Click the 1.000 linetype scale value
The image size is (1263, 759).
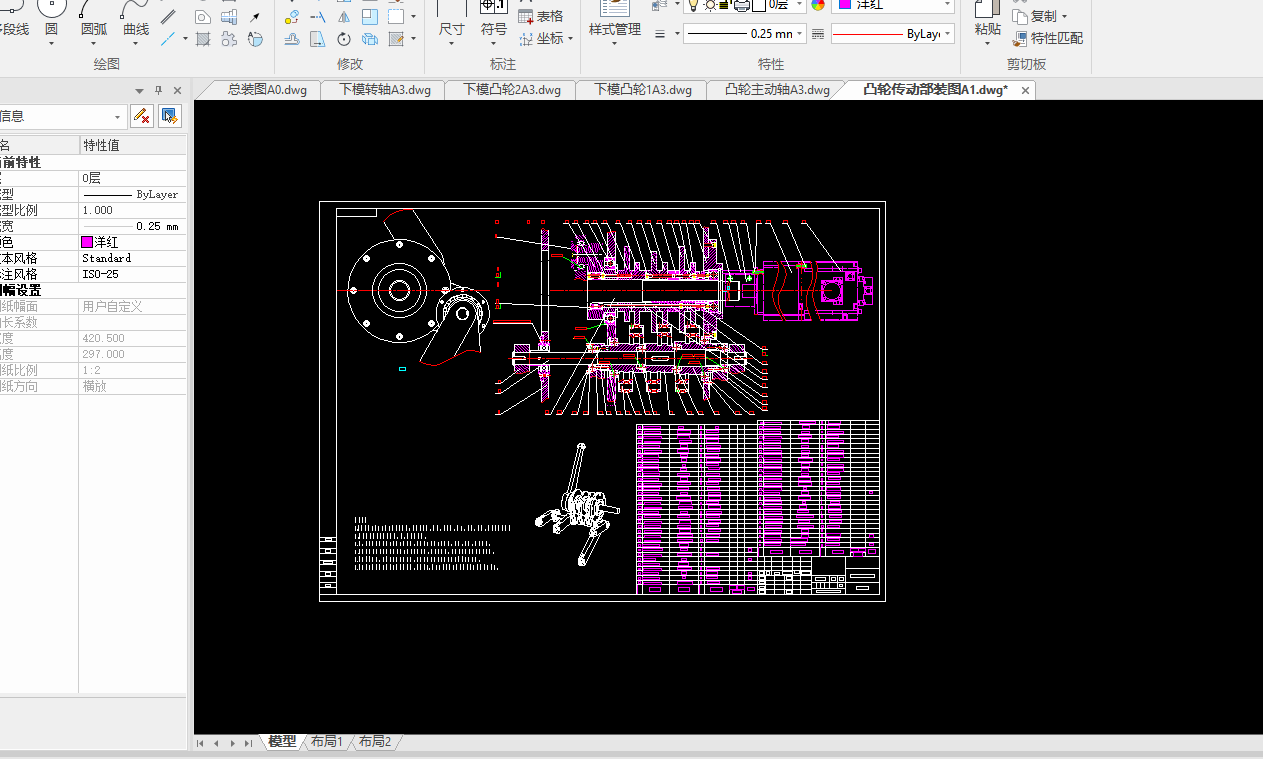[132, 210]
